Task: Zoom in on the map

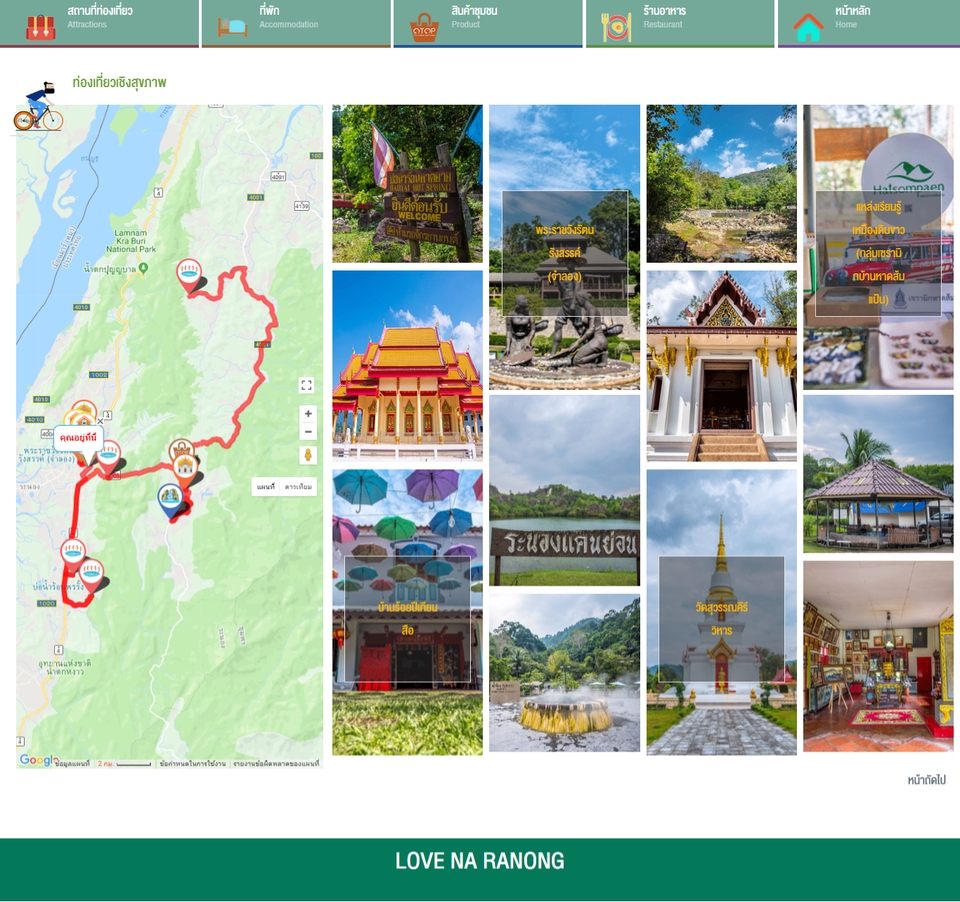Action: [x=308, y=414]
